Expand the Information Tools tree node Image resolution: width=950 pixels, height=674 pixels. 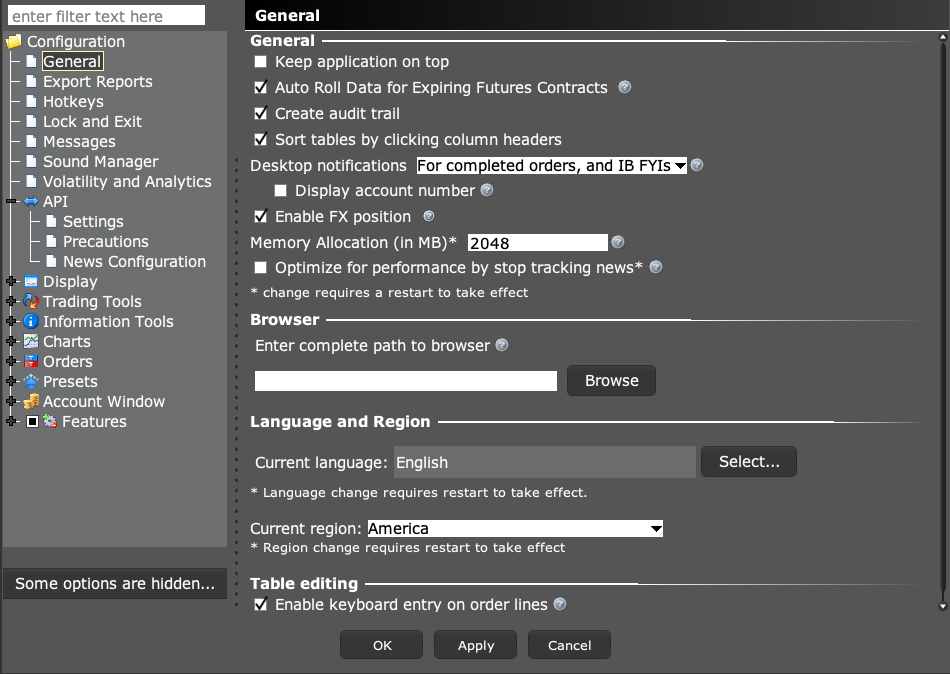coord(11,321)
